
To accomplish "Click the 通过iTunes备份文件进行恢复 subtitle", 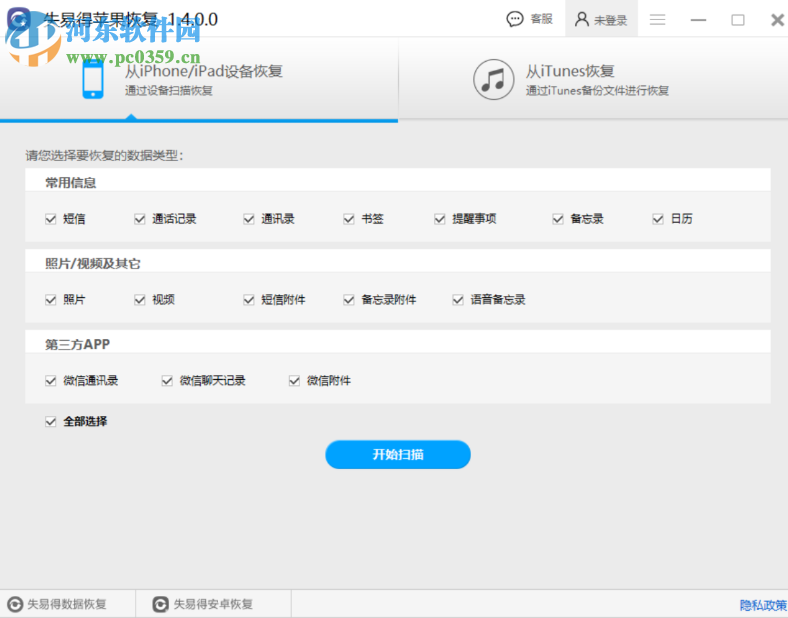I will [x=598, y=91].
